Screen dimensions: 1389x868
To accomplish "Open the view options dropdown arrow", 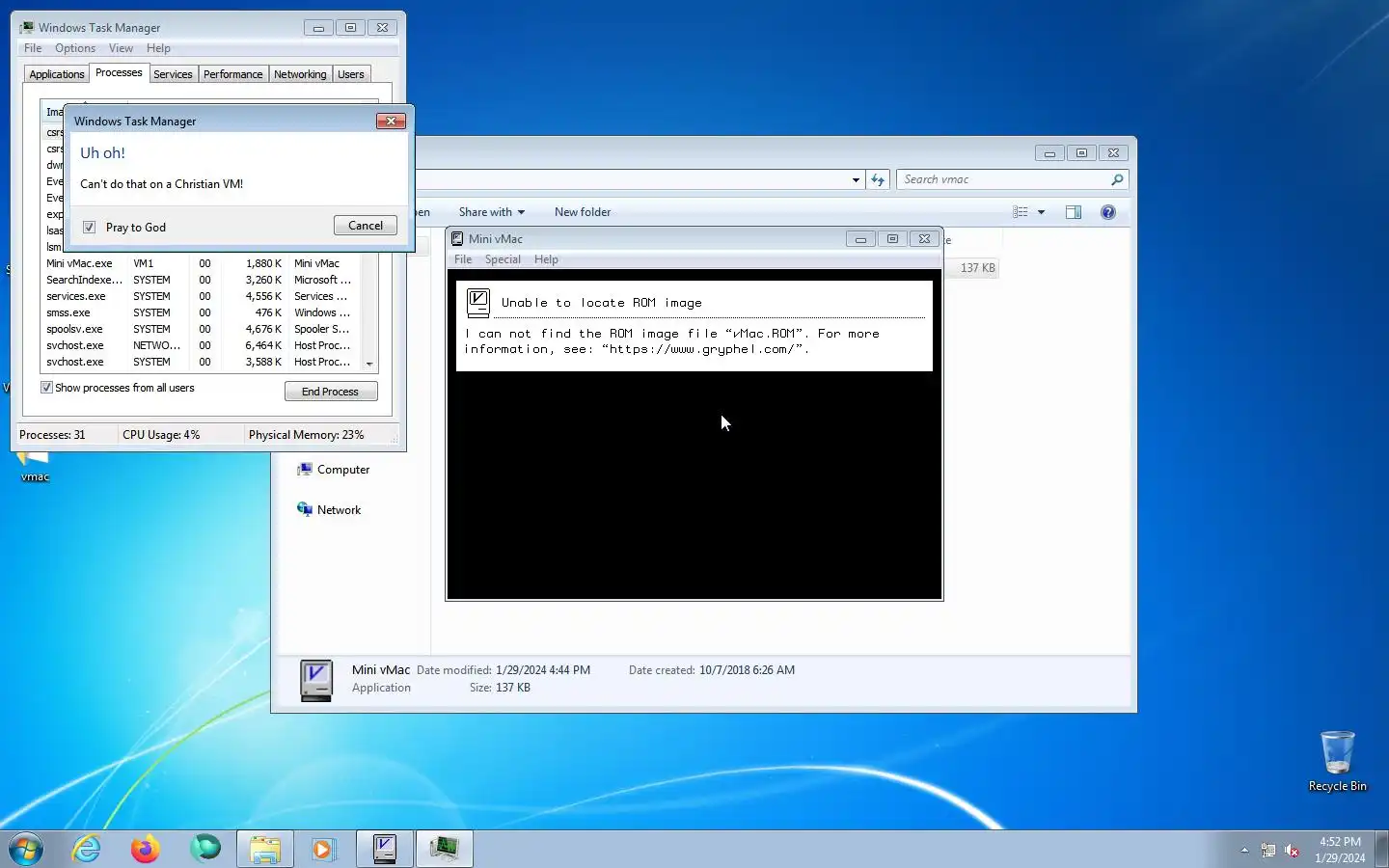I will click(1041, 212).
